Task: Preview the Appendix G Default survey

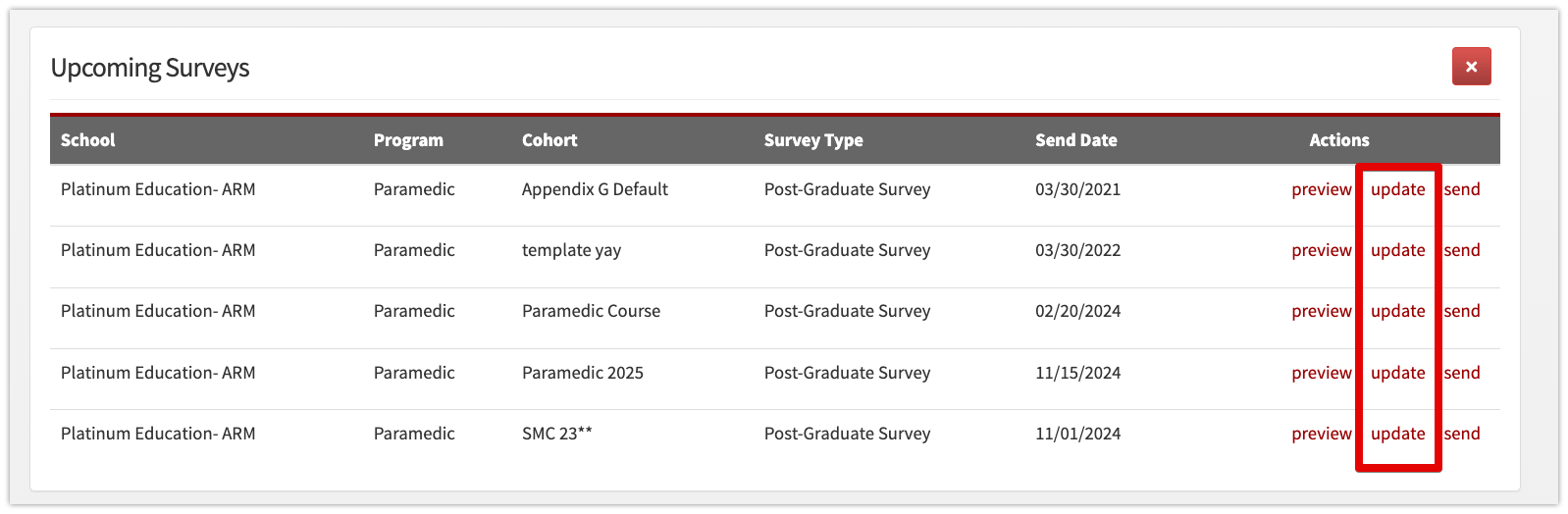Action: coord(1321,189)
